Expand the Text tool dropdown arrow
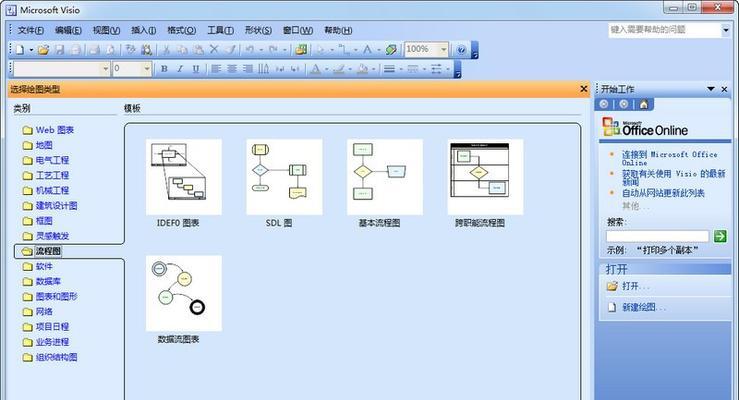The width and height of the screenshot is (739, 400). click(378, 50)
